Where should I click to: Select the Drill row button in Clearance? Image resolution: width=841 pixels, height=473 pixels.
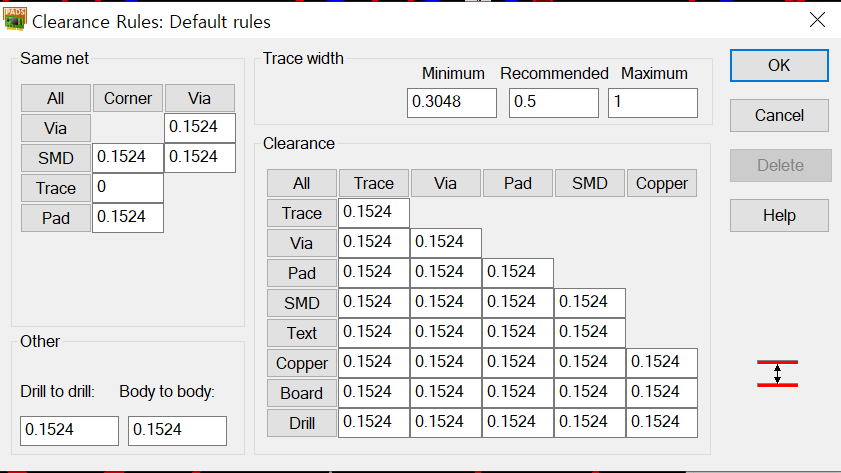tap(301, 423)
